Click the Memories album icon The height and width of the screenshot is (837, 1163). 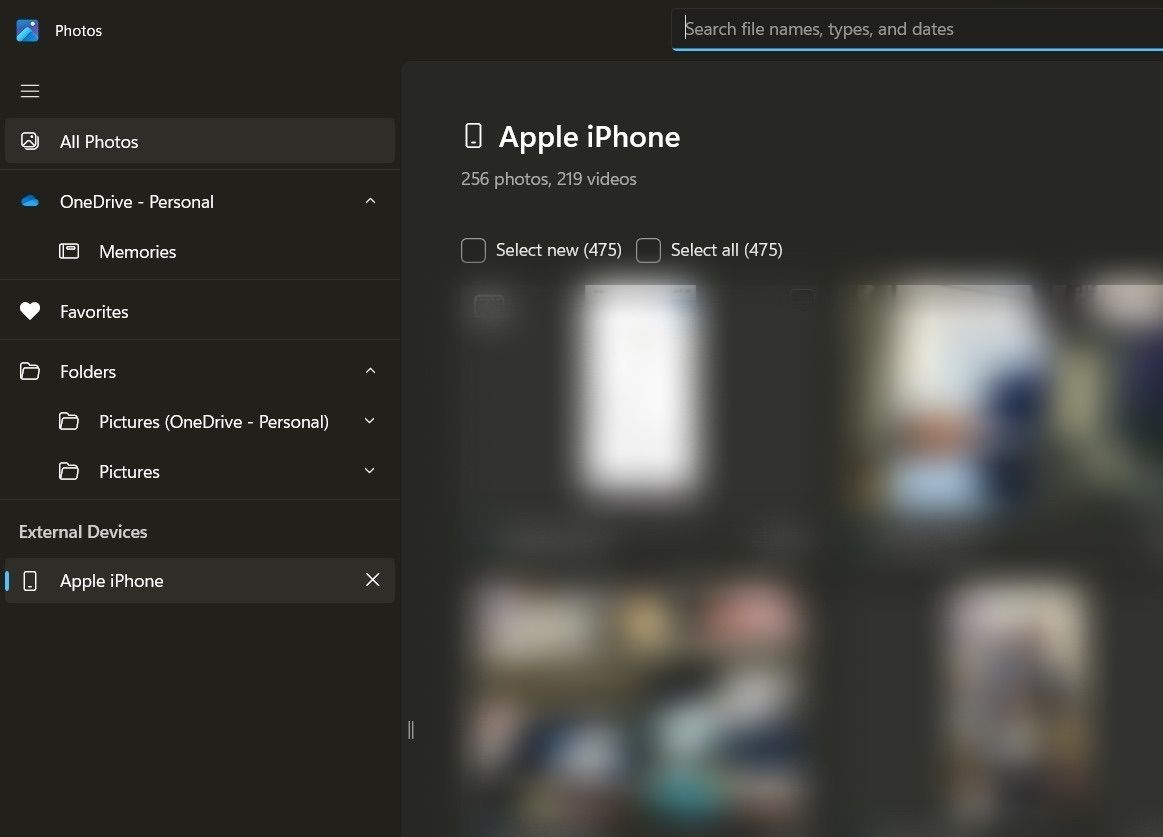pyautogui.click(x=69, y=252)
